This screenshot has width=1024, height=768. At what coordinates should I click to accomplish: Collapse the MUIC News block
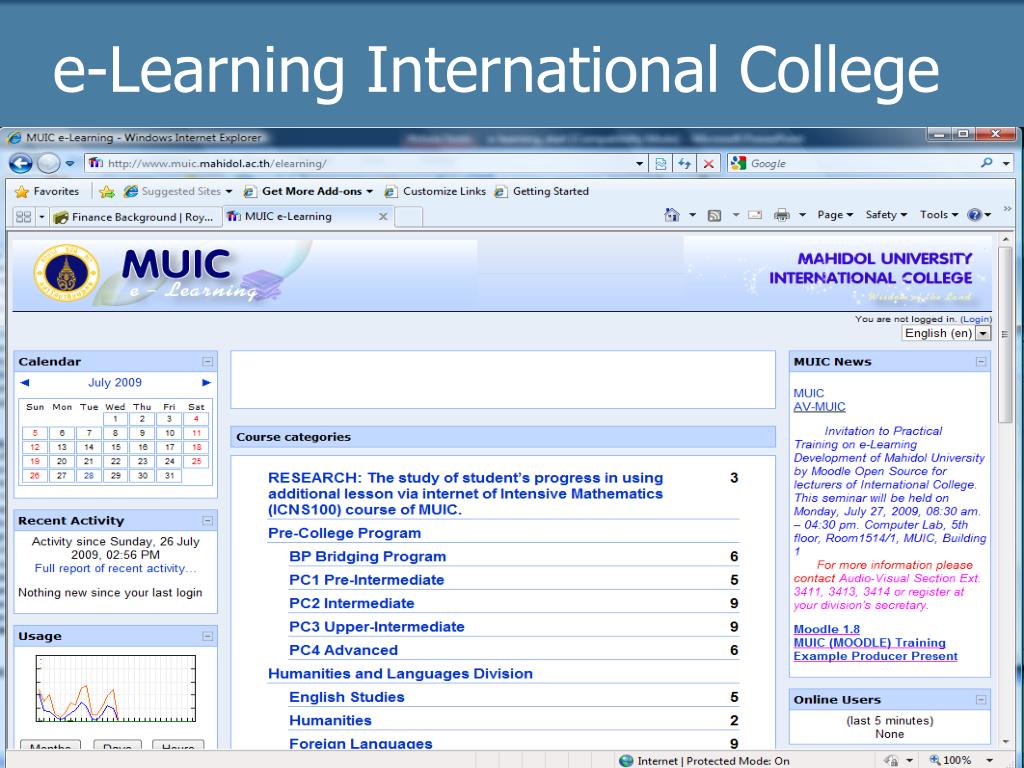[x=981, y=362]
